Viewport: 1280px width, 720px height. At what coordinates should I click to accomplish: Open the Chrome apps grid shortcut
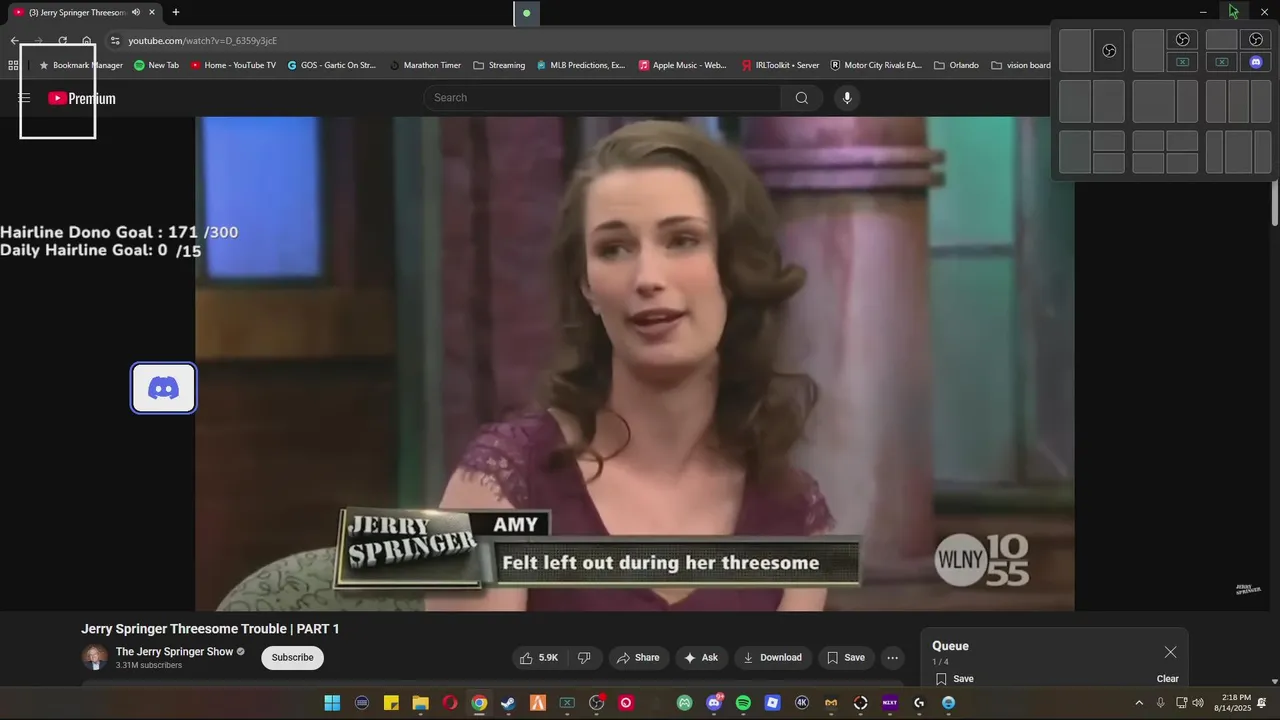tap(13, 65)
